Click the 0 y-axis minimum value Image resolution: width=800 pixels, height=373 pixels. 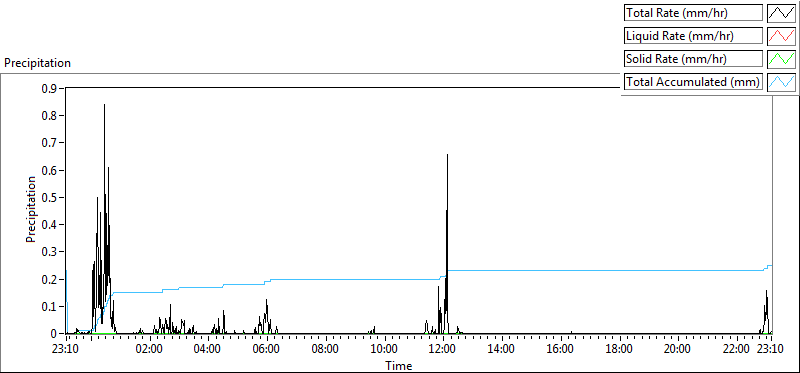pos(56,334)
